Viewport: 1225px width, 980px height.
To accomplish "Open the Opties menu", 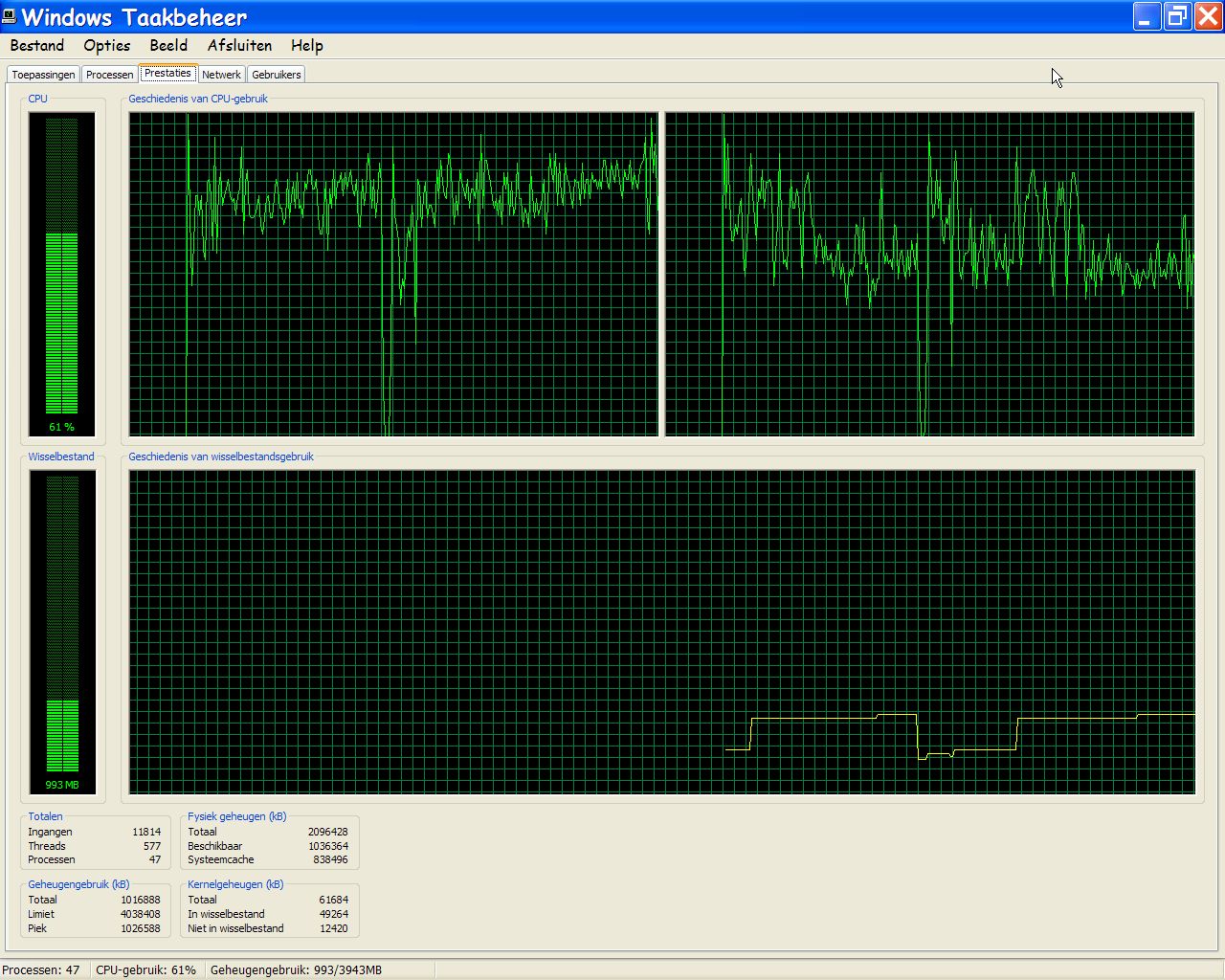I will (x=107, y=45).
